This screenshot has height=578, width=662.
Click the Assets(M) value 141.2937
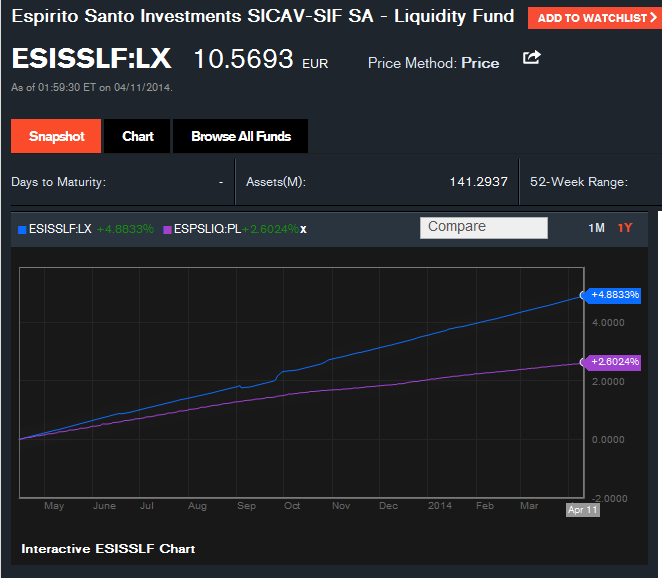click(478, 182)
